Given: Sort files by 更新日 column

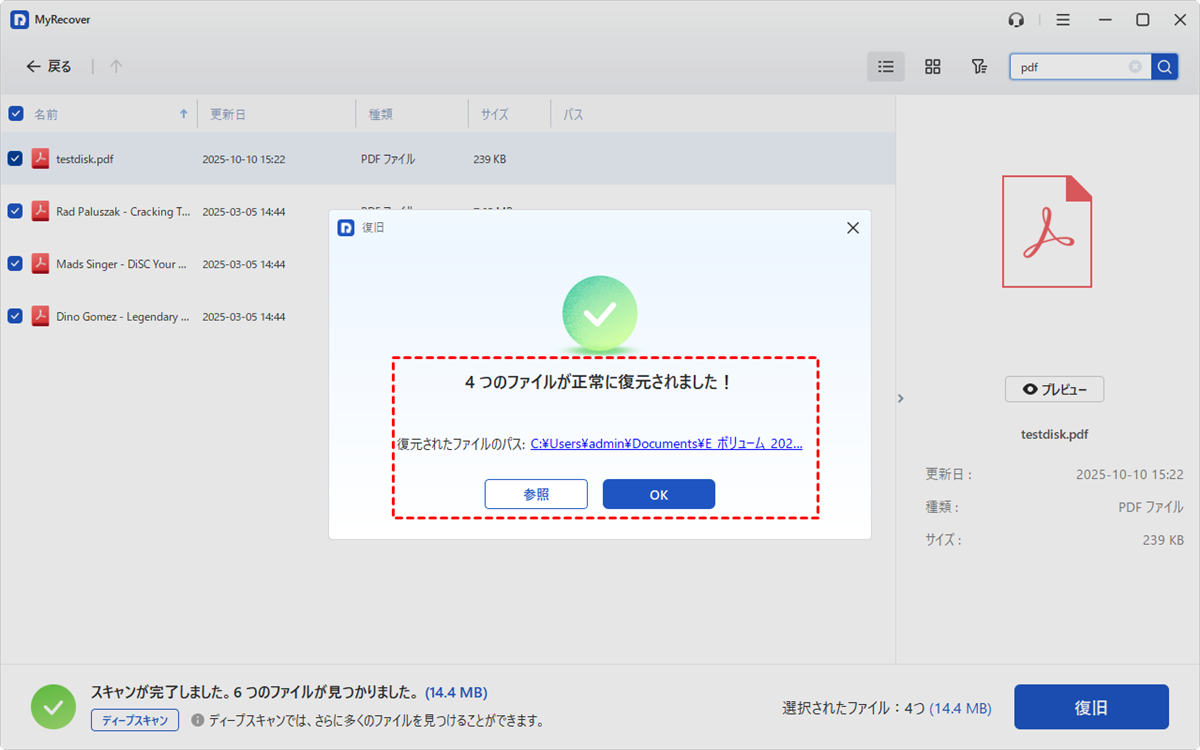Looking at the screenshot, I should (228, 114).
